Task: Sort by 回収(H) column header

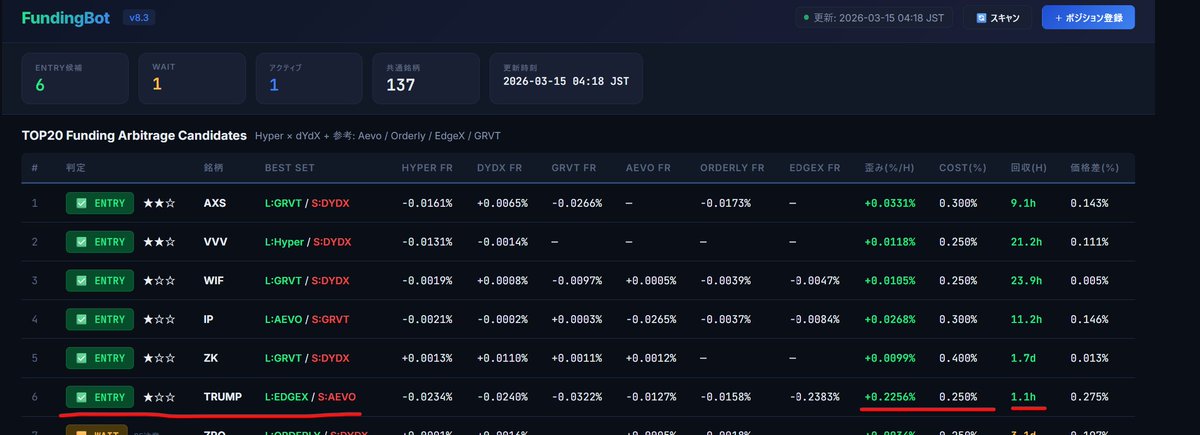Action: [x=1027, y=167]
